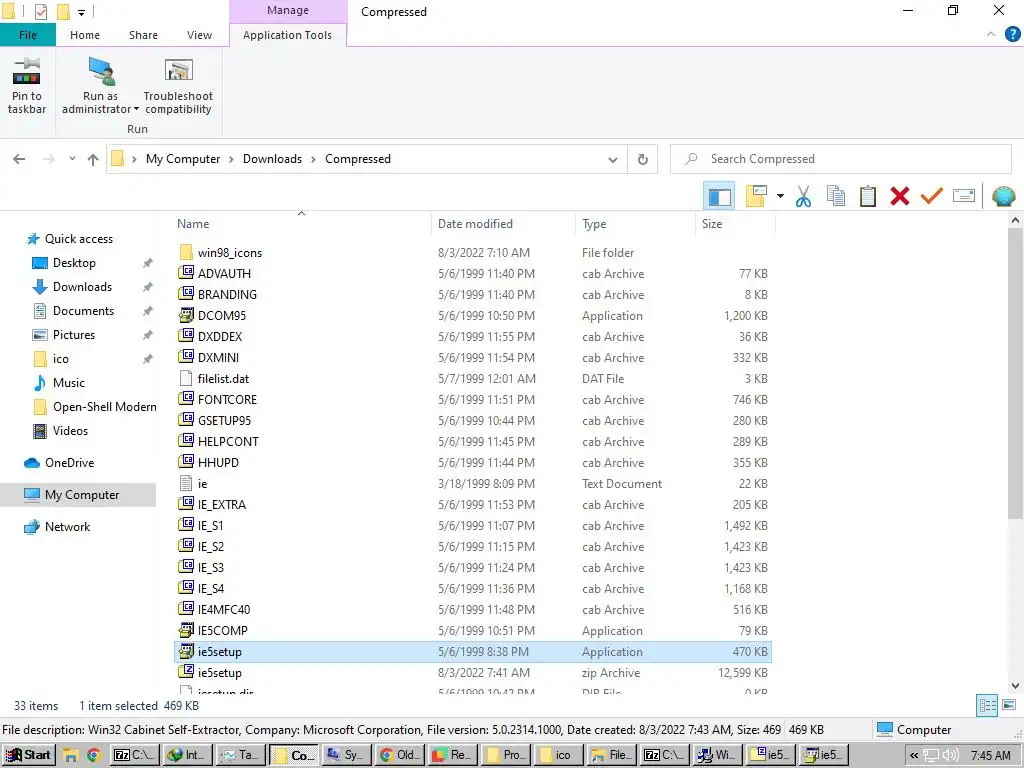Sort by the Name column header
The image size is (1024, 768).
click(301, 223)
